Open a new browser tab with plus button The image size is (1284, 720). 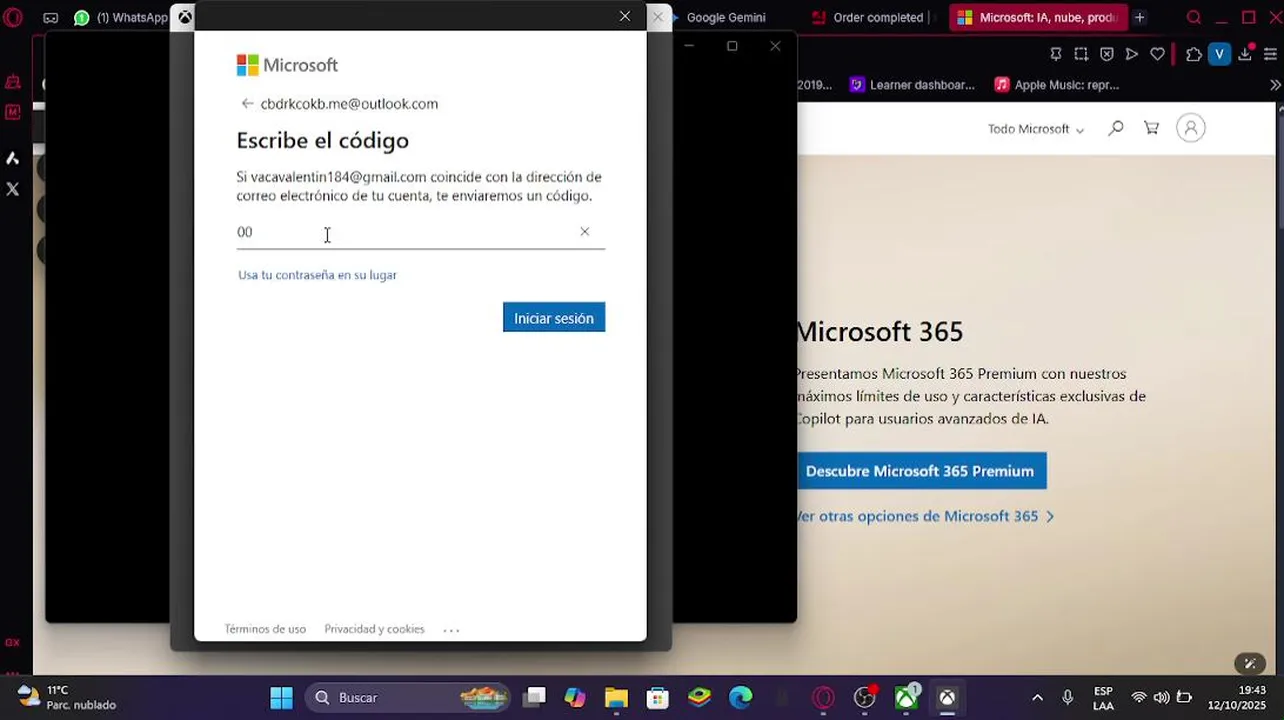tap(1140, 17)
